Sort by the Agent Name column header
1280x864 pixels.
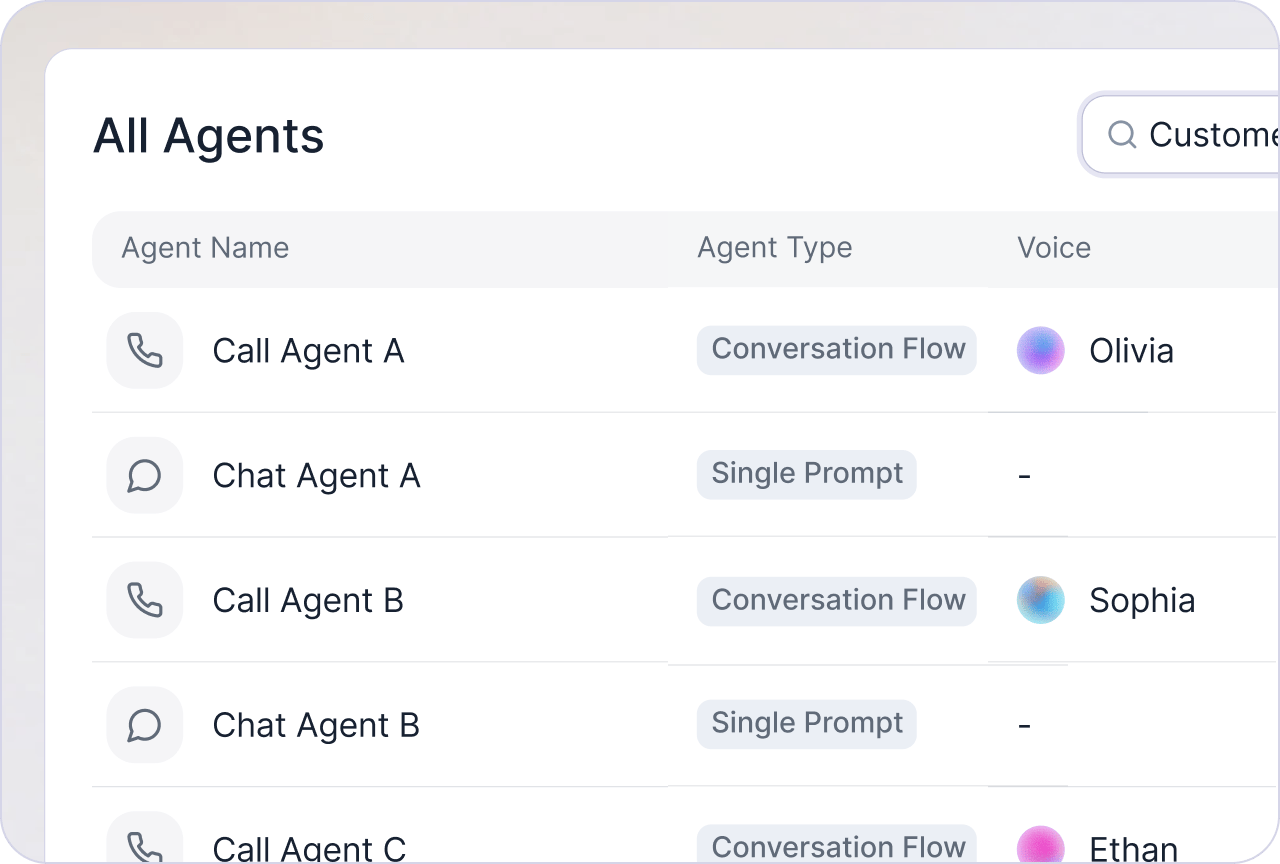coord(205,248)
